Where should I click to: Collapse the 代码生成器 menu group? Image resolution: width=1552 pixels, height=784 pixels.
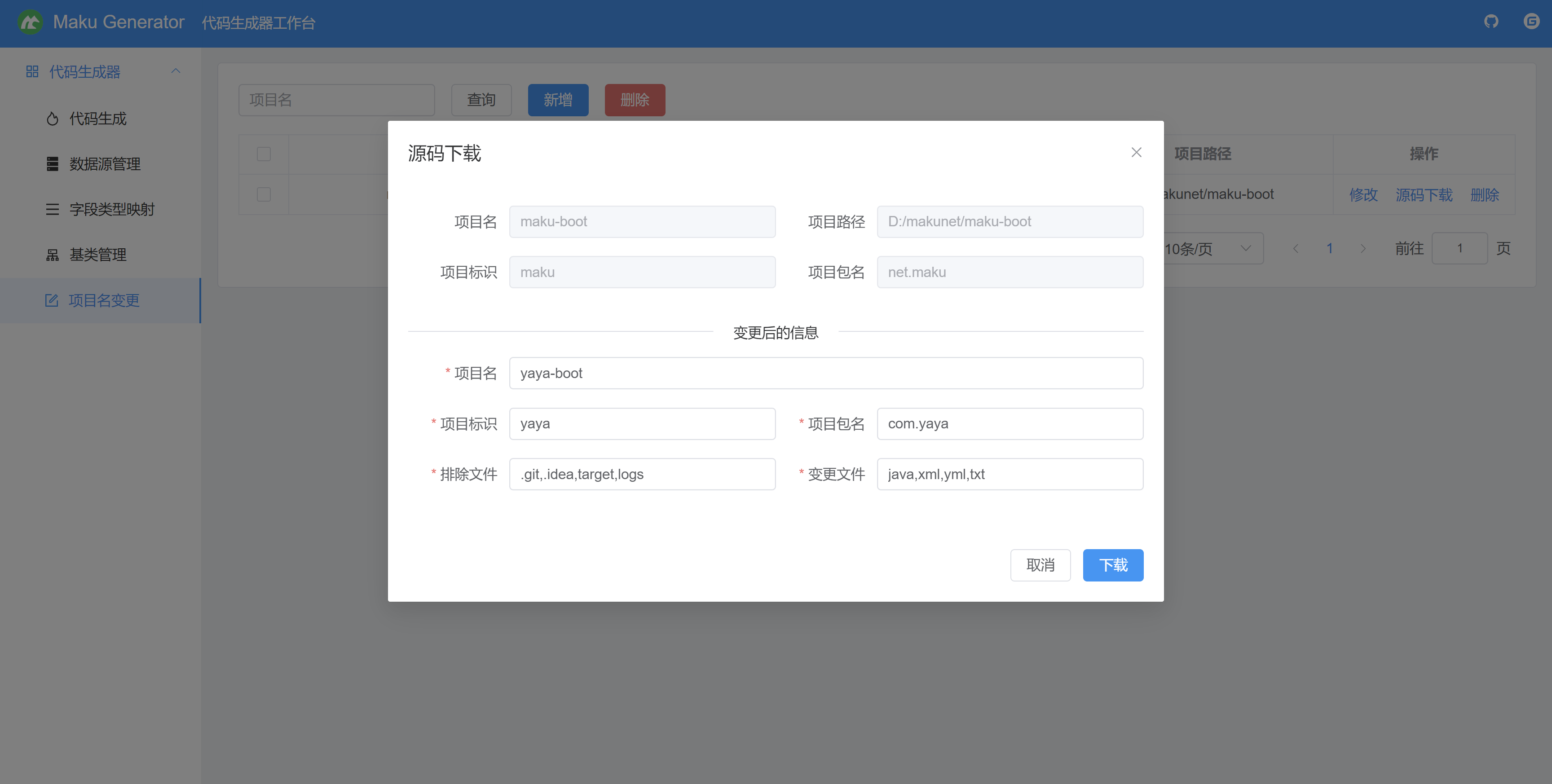[175, 71]
